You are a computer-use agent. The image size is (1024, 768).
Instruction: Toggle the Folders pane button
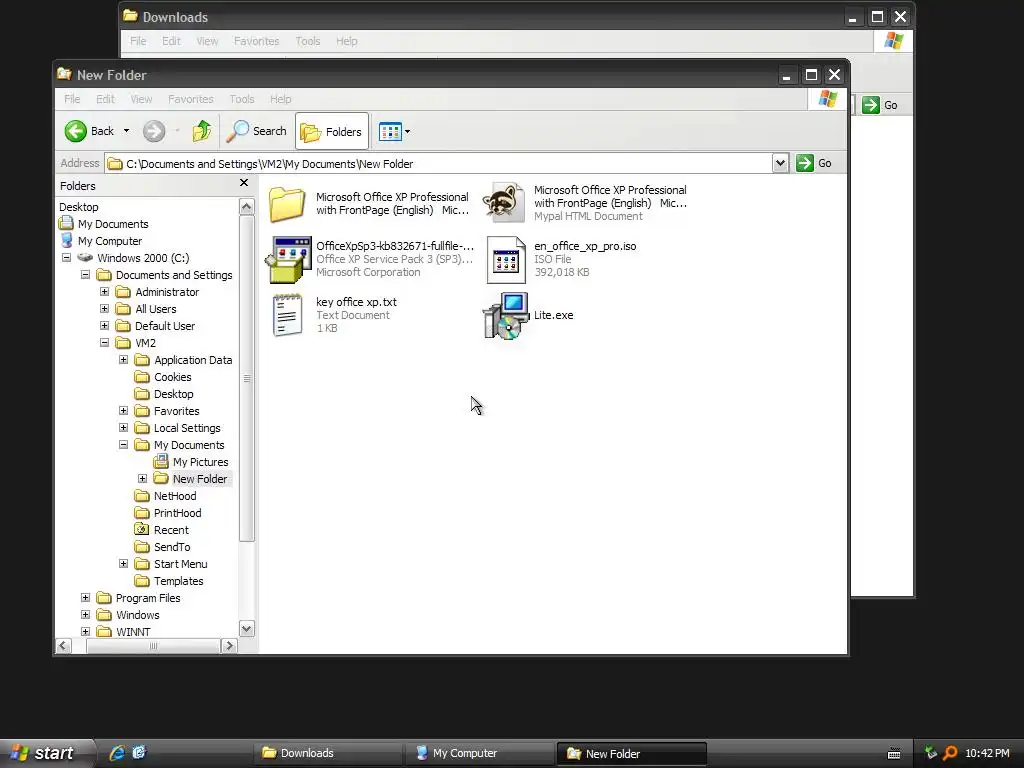tap(332, 131)
